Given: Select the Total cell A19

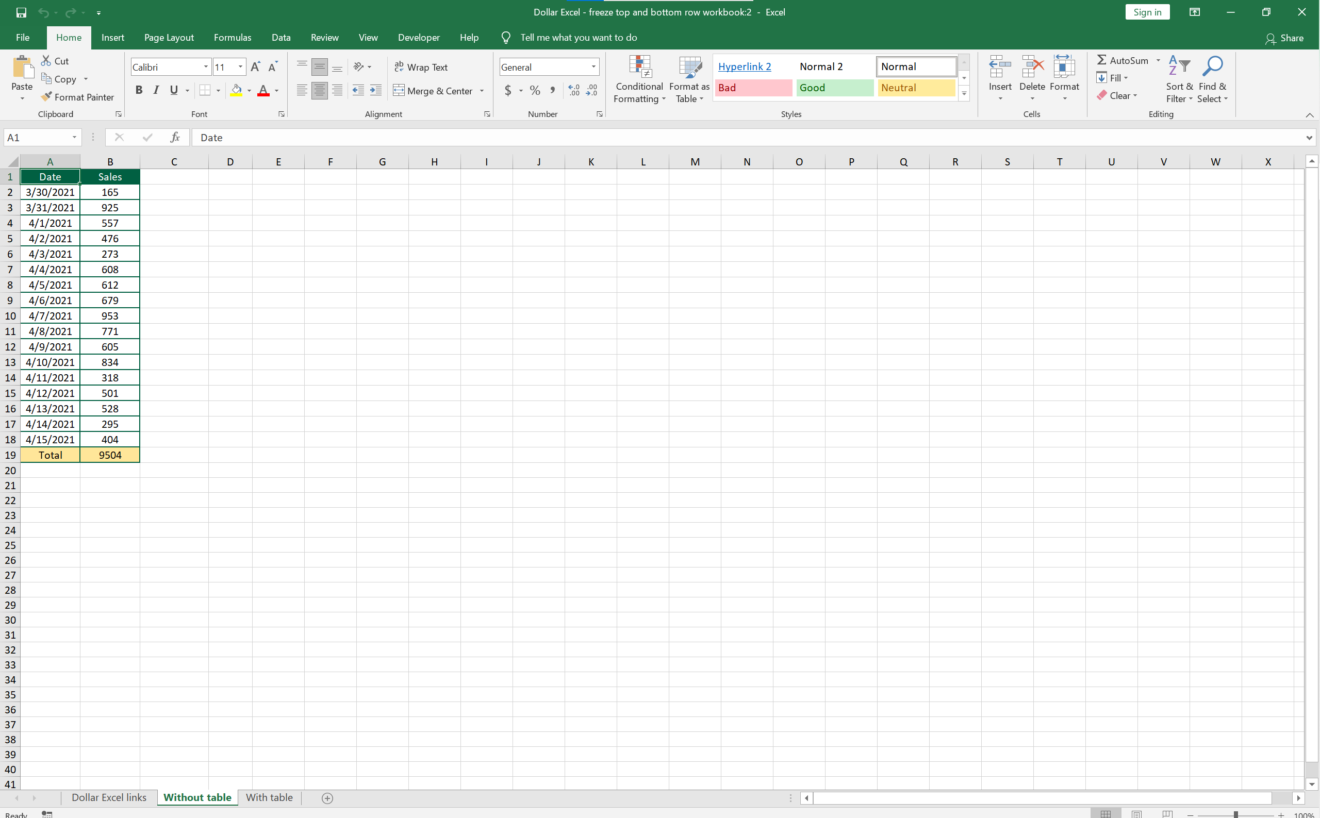Looking at the screenshot, I should [49, 454].
